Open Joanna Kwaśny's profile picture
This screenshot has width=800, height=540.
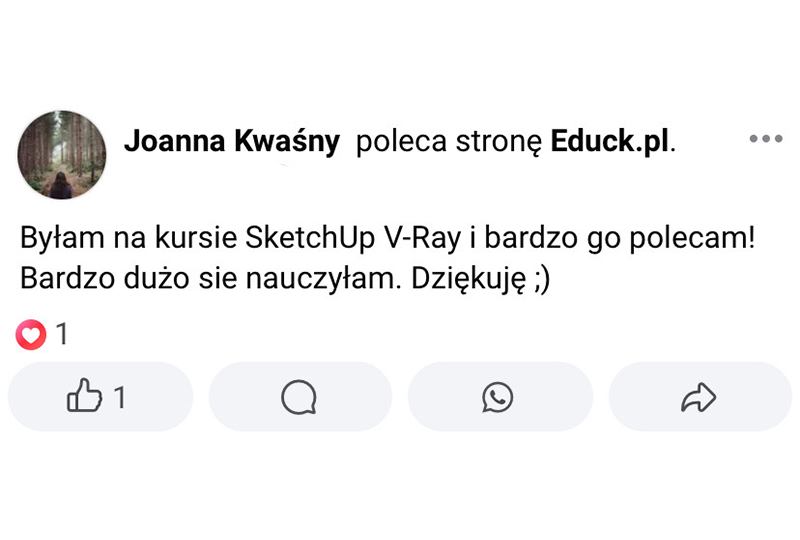click(x=62, y=155)
